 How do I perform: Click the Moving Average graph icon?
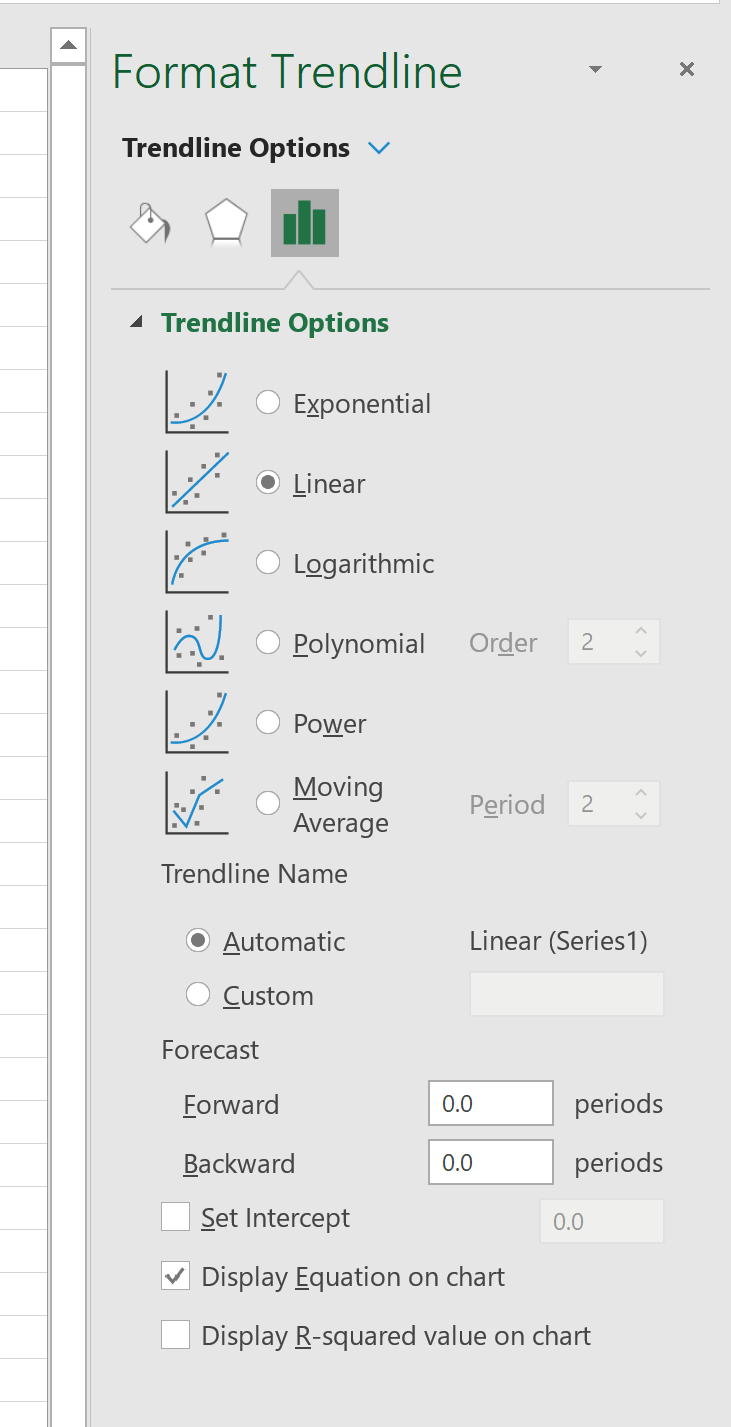click(197, 803)
